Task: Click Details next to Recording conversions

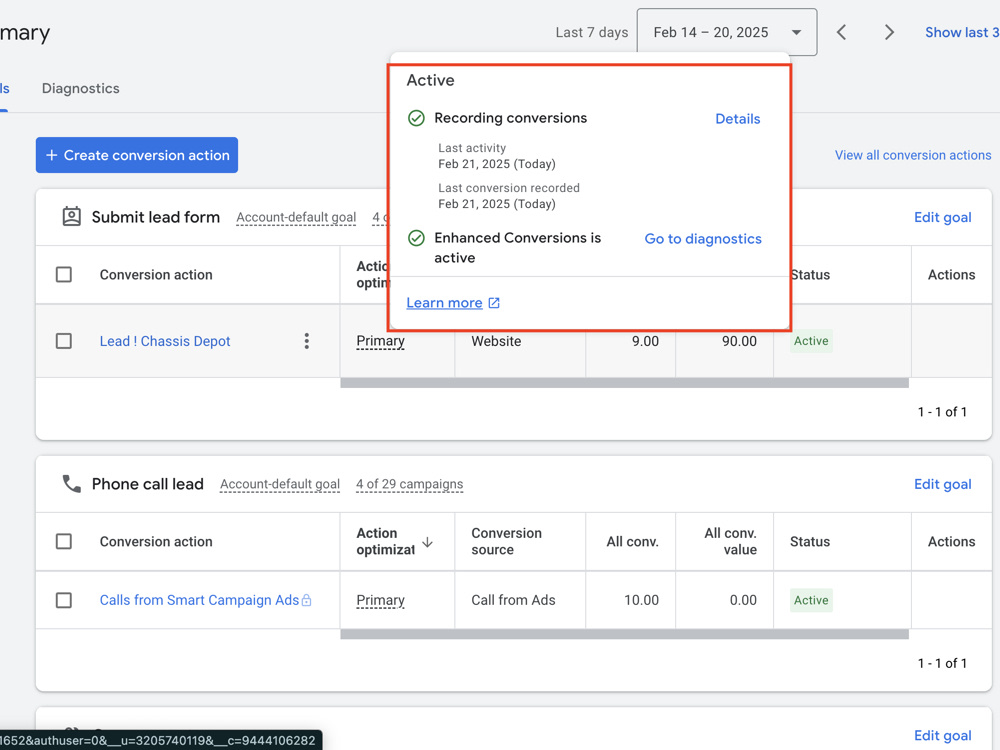Action: pyautogui.click(x=737, y=119)
